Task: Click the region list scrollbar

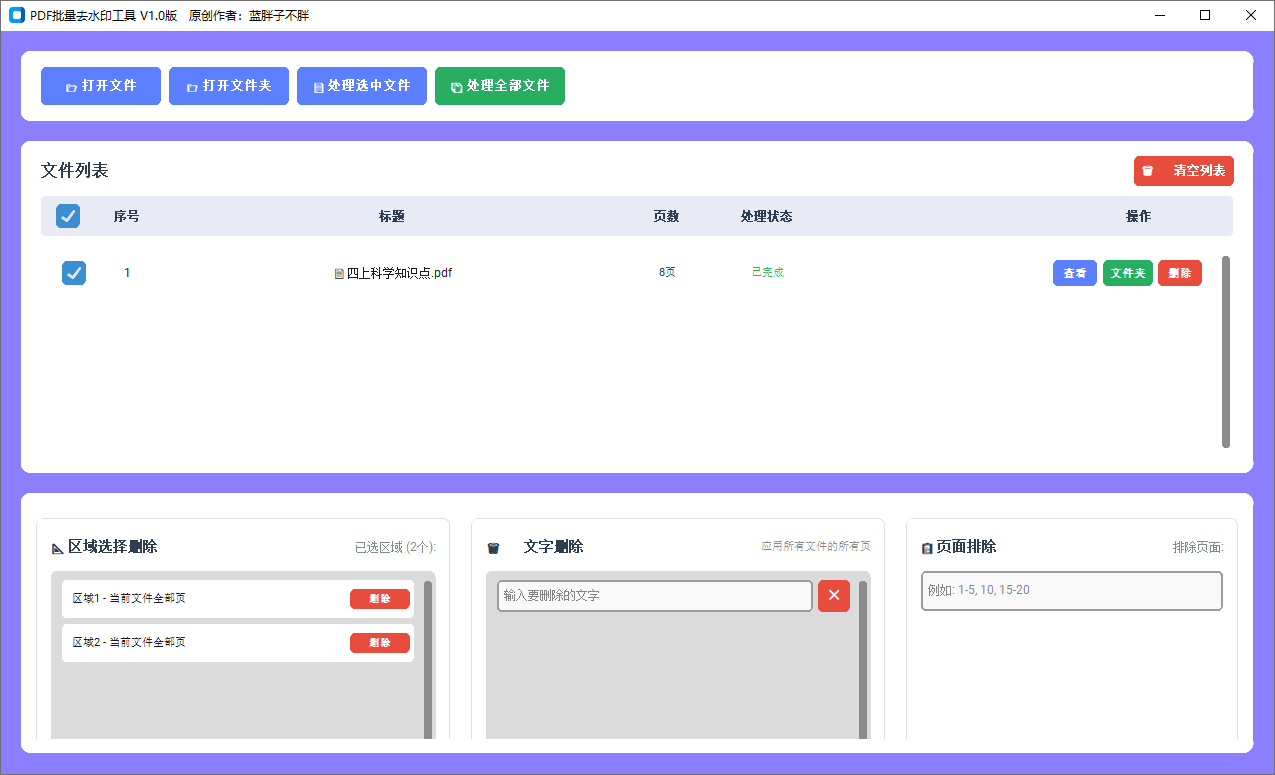Action: point(428,660)
